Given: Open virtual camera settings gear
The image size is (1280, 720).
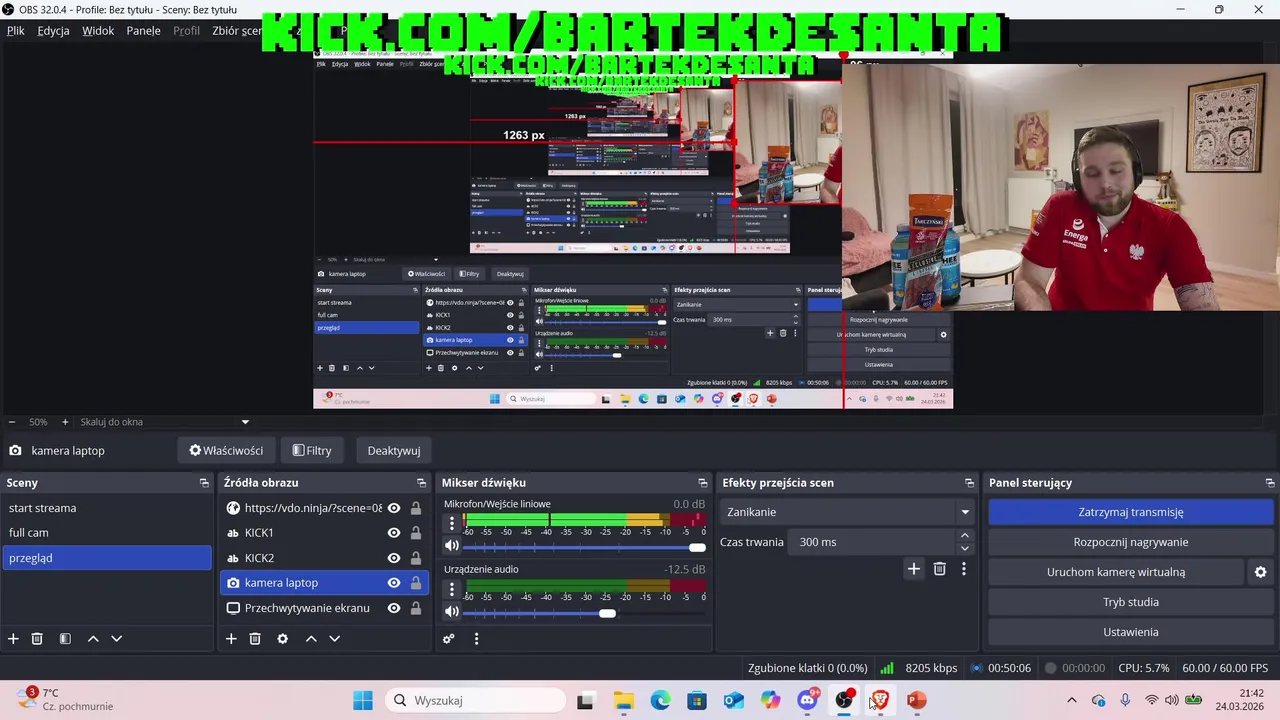Looking at the screenshot, I should 1260,572.
